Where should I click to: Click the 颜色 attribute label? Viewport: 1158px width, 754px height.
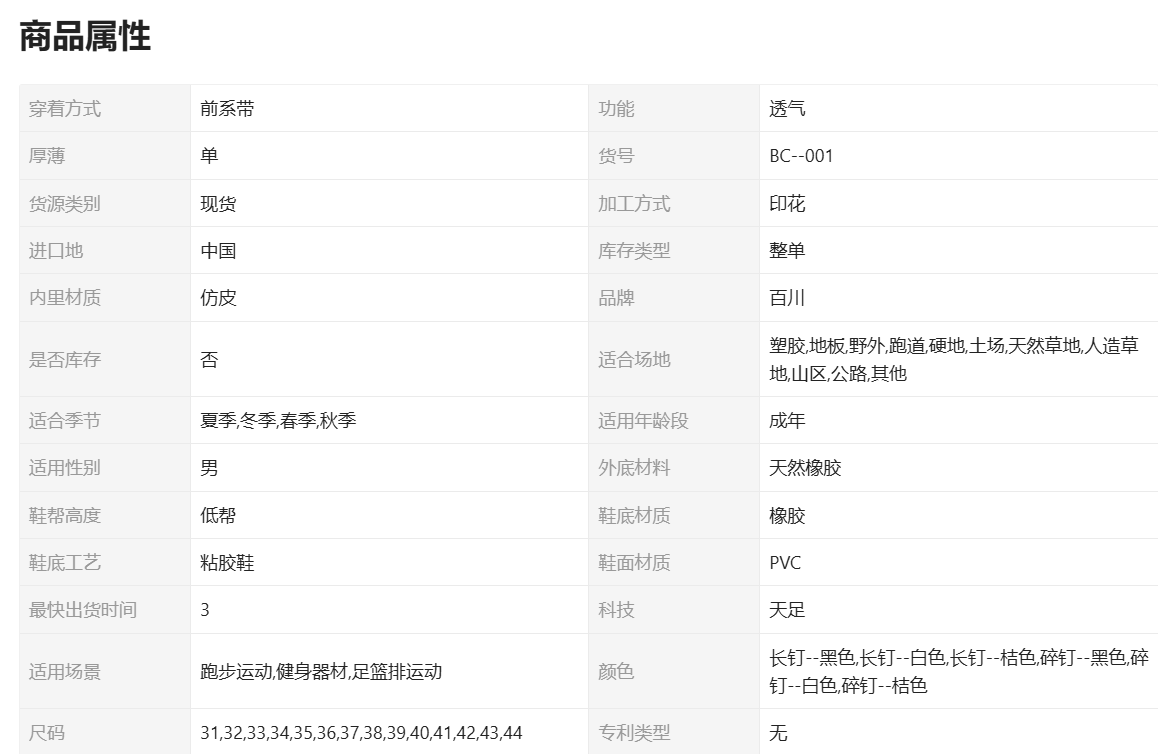coord(616,672)
